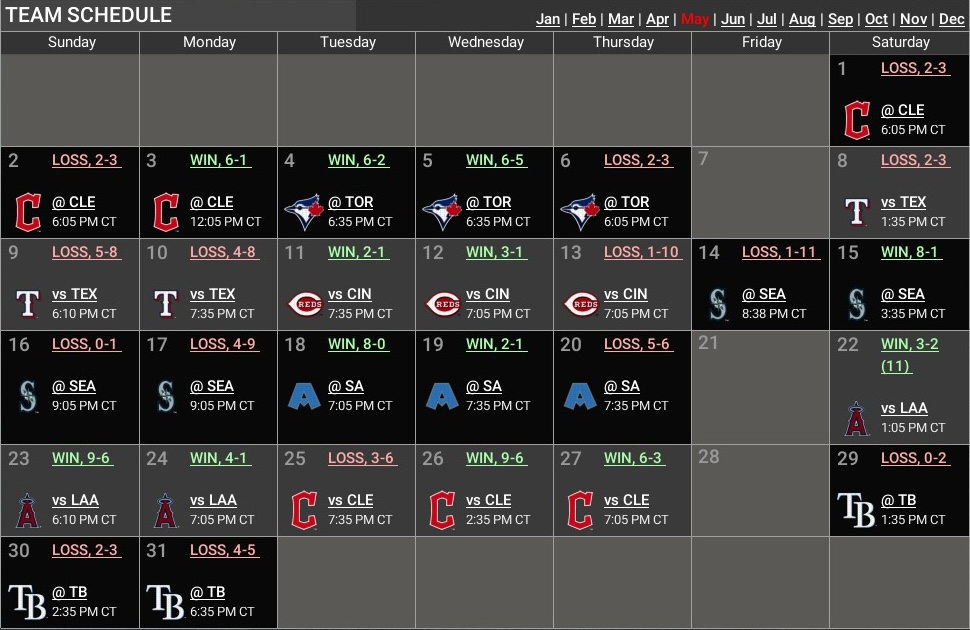The image size is (970, 630).
Task: Click the Blue Jays logo on May 4
Action: coord(303,212)
